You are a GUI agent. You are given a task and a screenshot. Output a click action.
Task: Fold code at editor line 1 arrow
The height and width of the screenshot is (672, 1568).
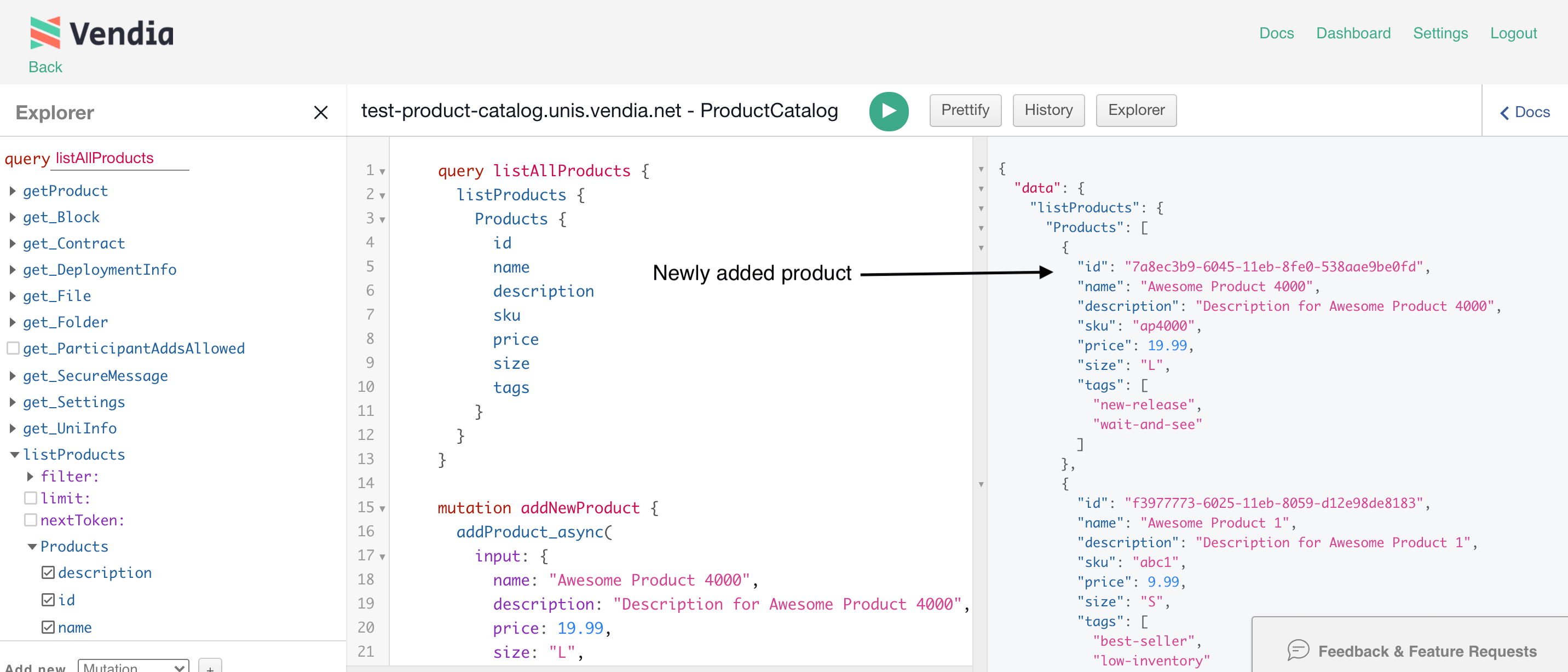pyautogui.click(x=382, y=172)
